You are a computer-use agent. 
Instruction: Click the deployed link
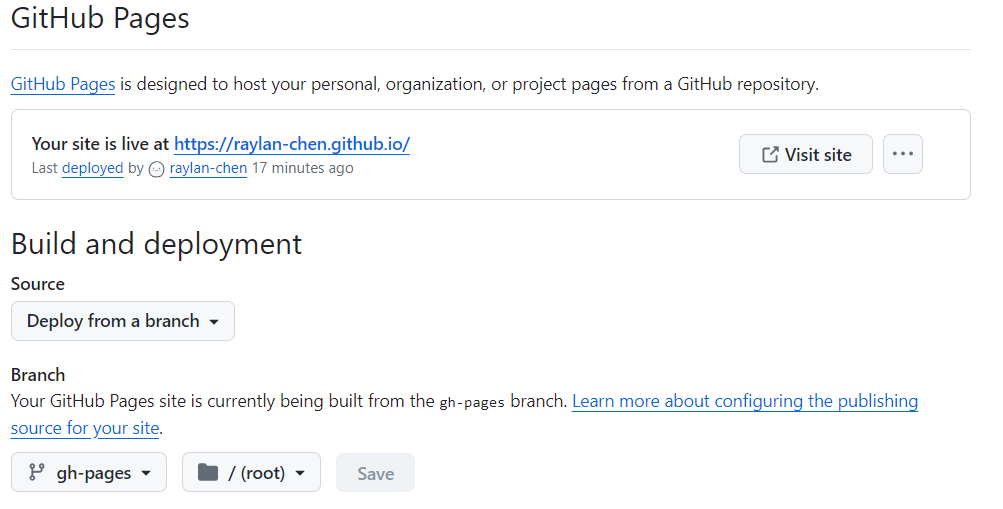93,168
